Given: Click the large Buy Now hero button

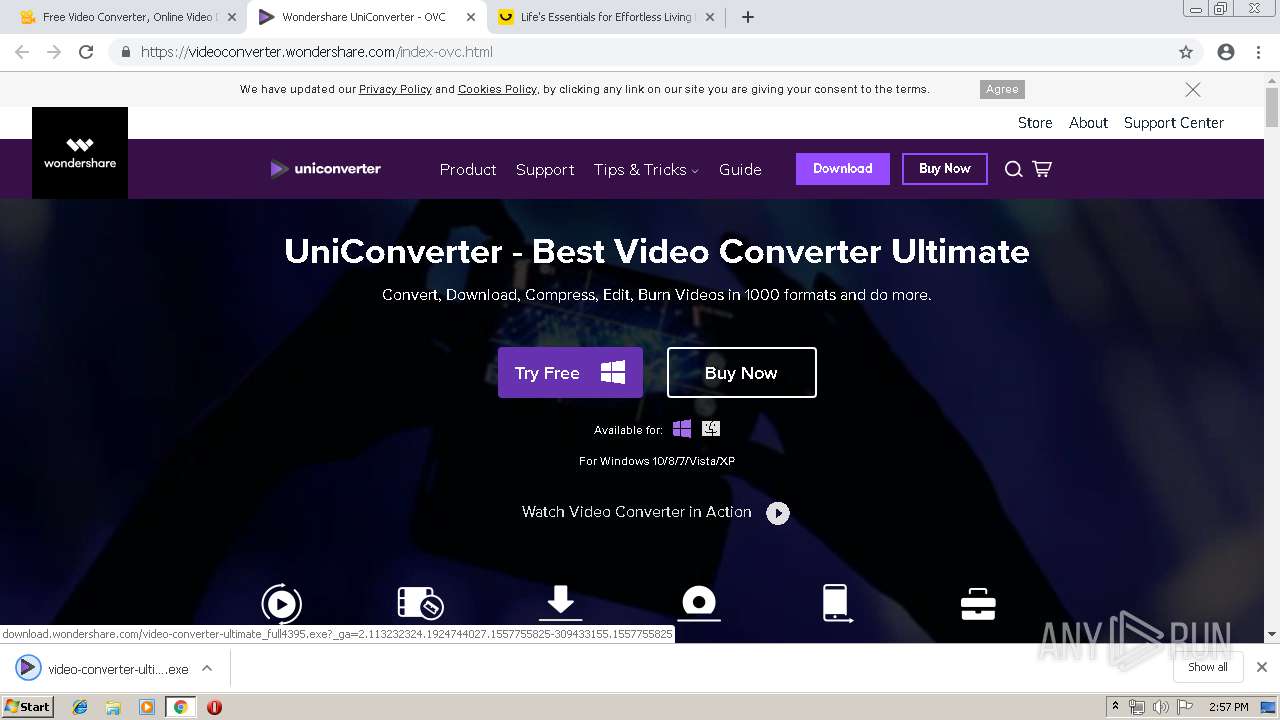Looking at the screenshot, I should coord(742,373).
